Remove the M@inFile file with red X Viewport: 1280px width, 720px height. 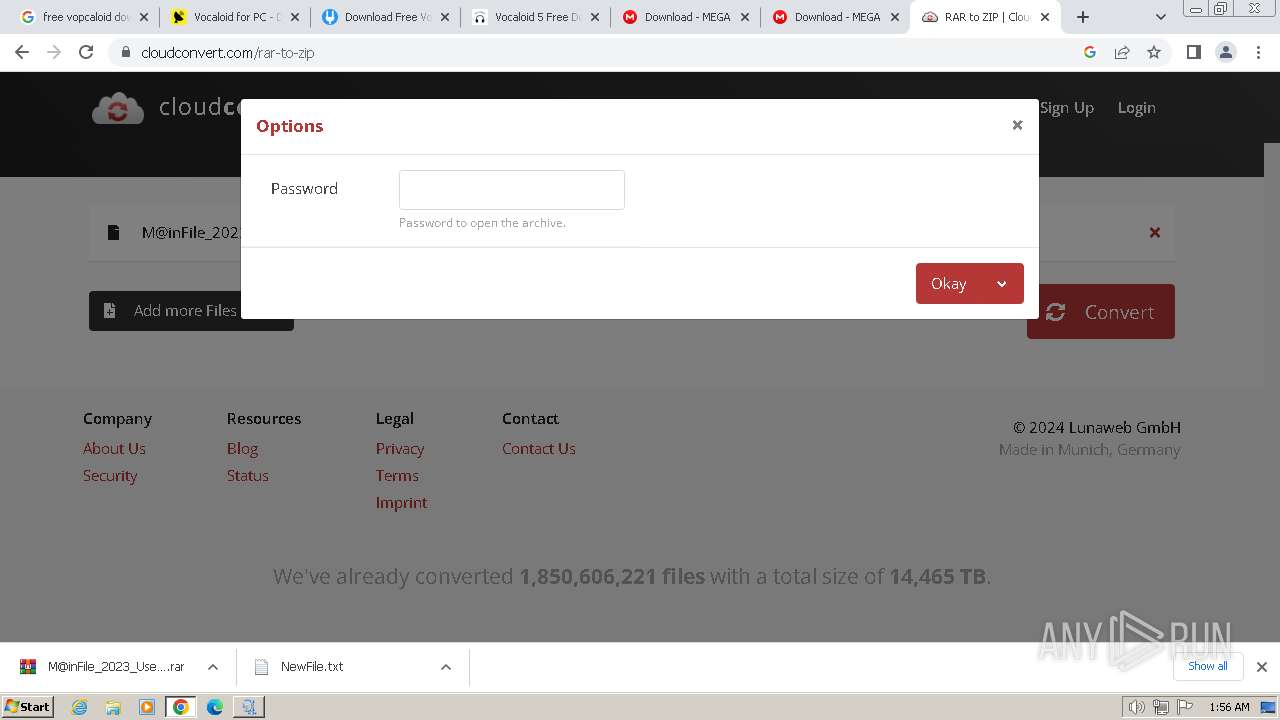[1155, 232]
